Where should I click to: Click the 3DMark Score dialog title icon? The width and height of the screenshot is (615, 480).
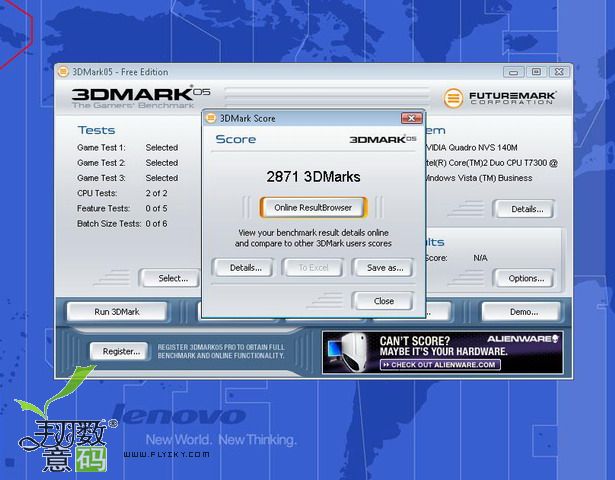(211, 118)
